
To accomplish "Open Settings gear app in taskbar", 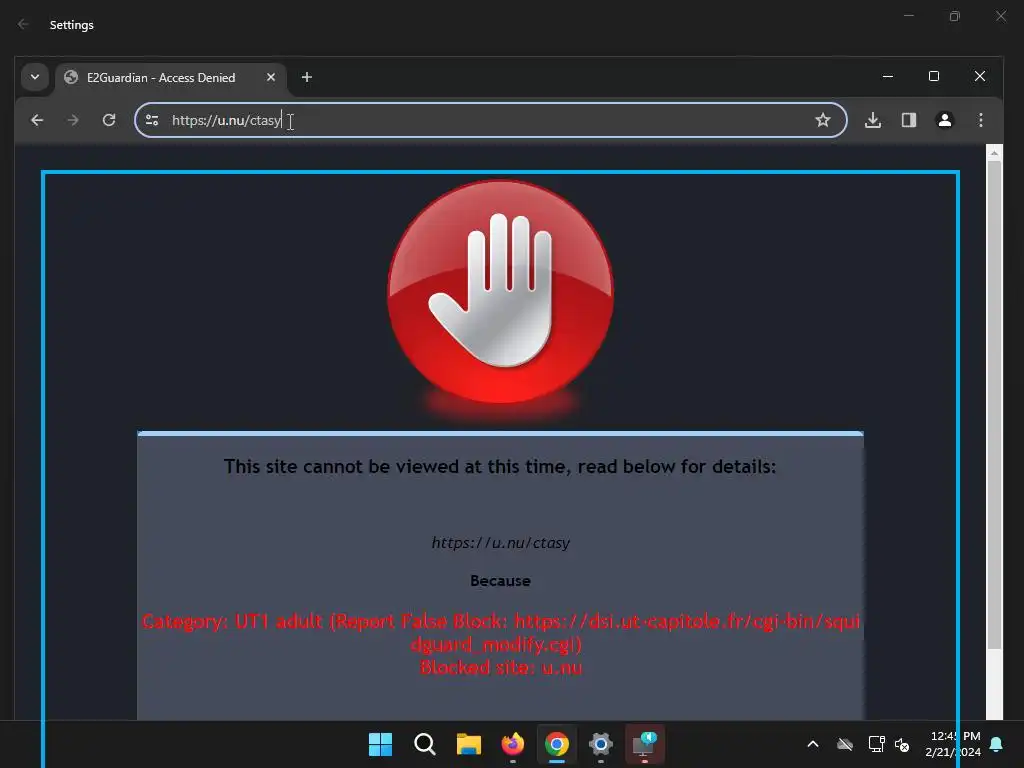I will pyautogui.click(x=601, y=744).
